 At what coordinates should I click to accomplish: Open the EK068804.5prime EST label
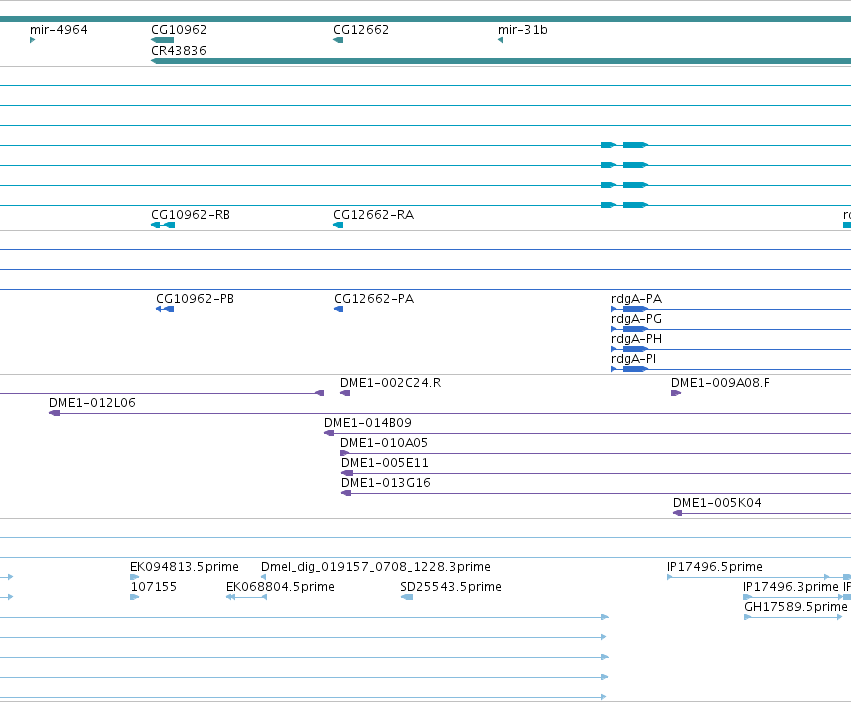(280, 587)
